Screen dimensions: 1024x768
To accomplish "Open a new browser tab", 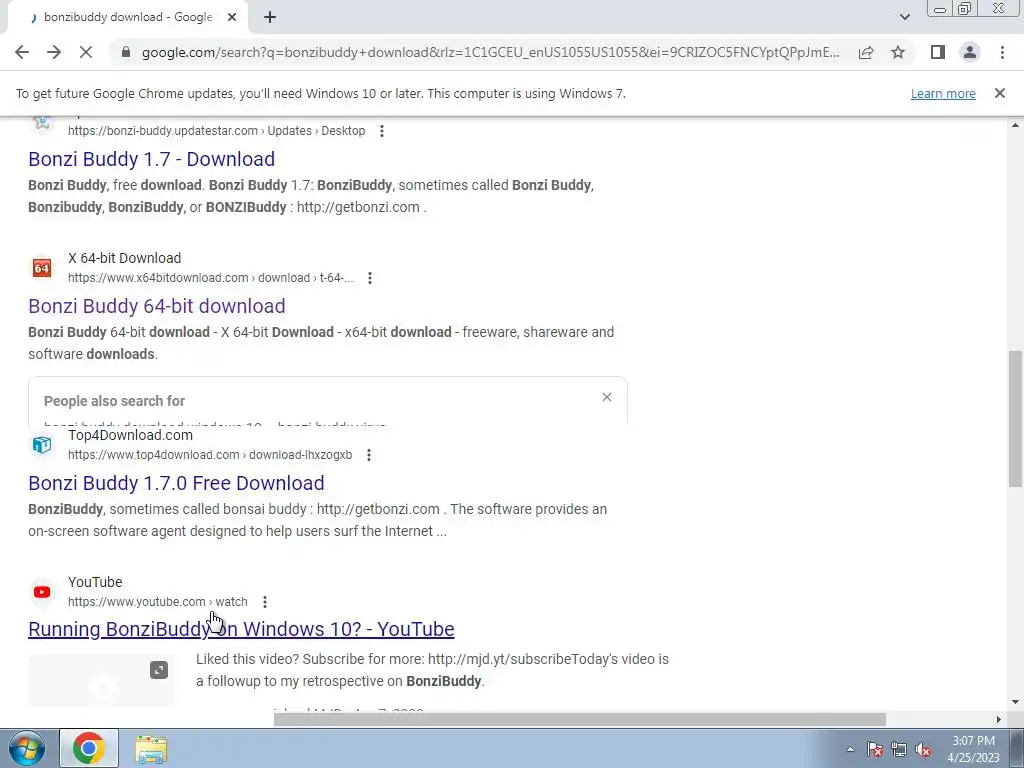I will [270, 18].
